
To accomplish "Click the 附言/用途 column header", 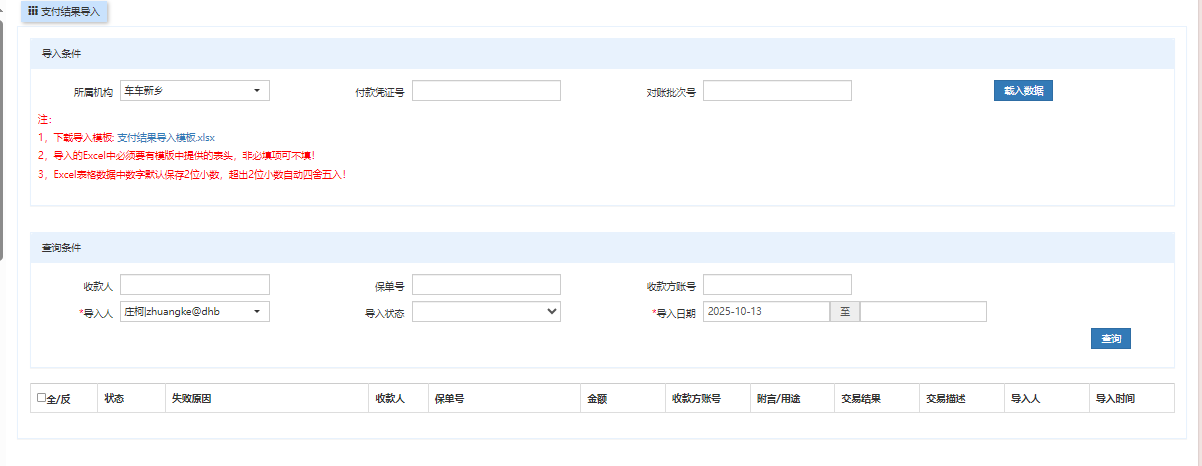I will point(792,398).
